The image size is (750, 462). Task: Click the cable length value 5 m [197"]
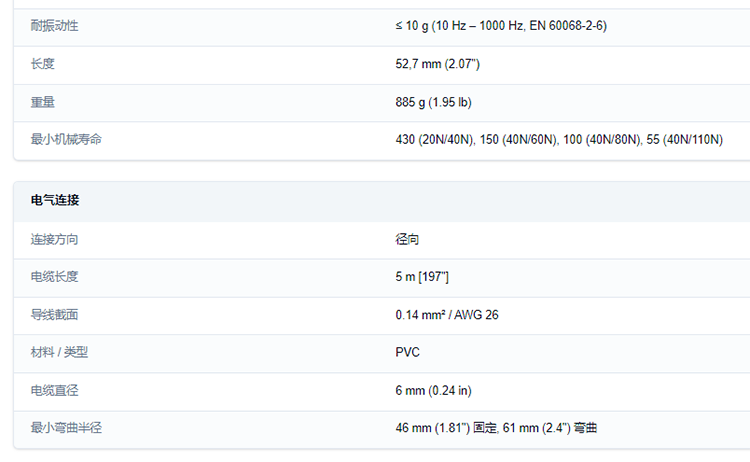[x=422, y=276]
